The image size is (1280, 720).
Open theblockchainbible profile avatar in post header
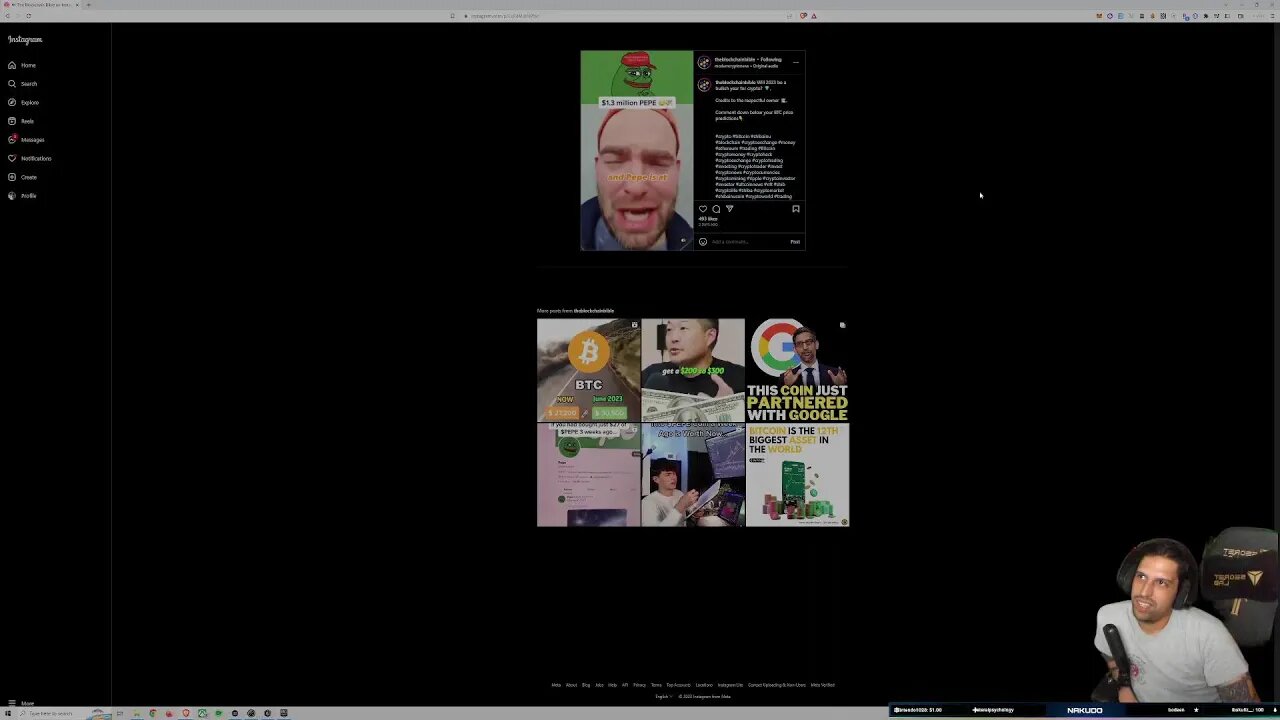pyautogui.click(x=704, y=62)
